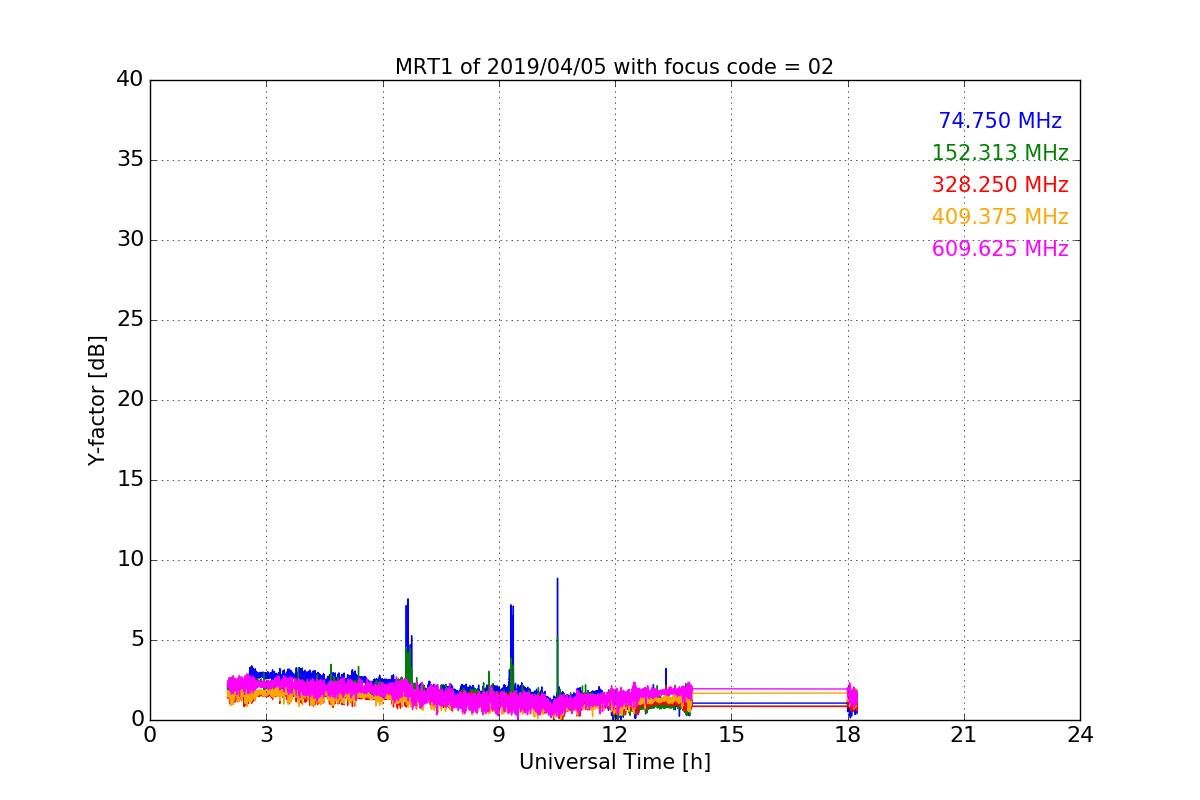Click y-axis tick label 25

click(130, 320)
